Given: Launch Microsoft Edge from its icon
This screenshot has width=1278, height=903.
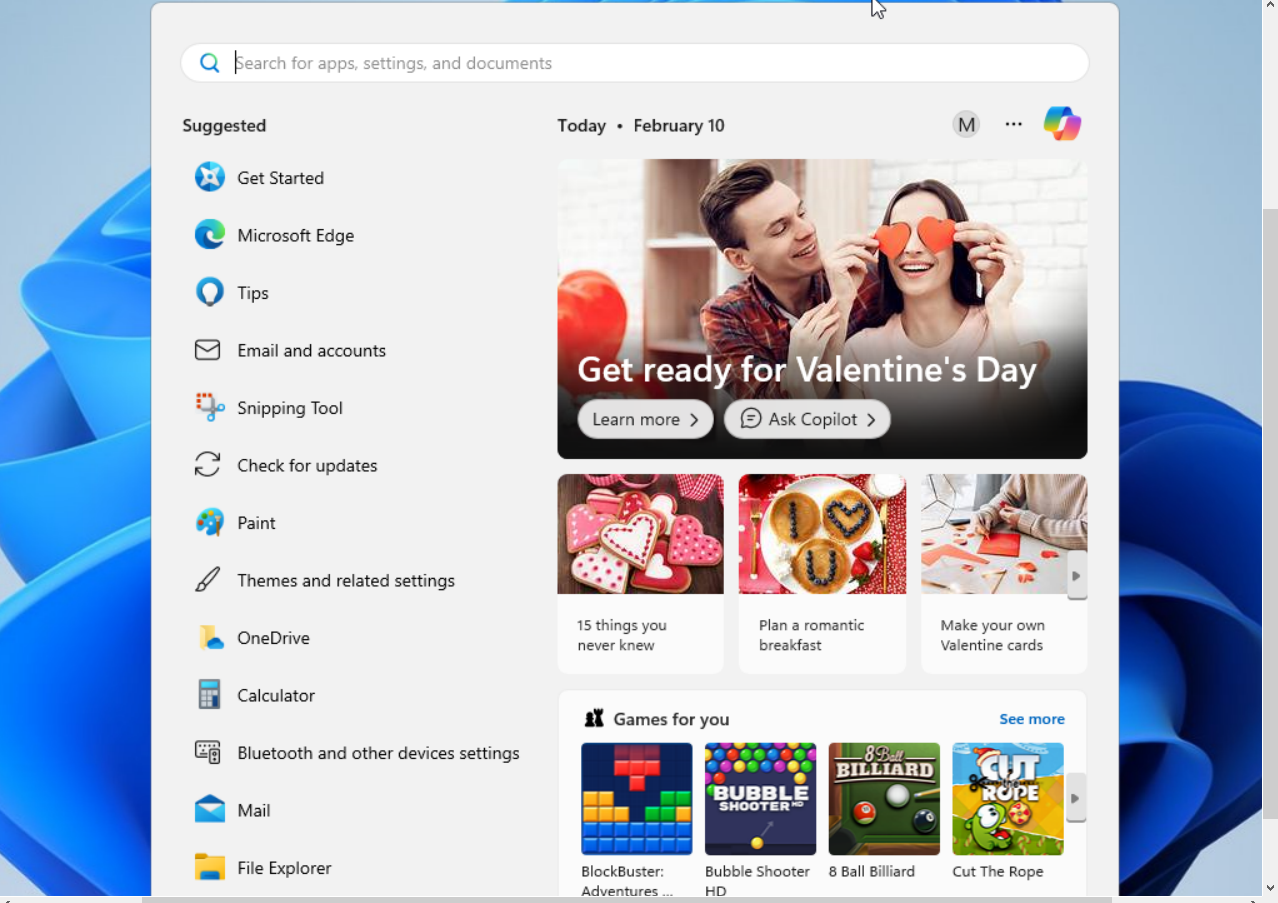Looking at the screenshot, I should 209,235.
